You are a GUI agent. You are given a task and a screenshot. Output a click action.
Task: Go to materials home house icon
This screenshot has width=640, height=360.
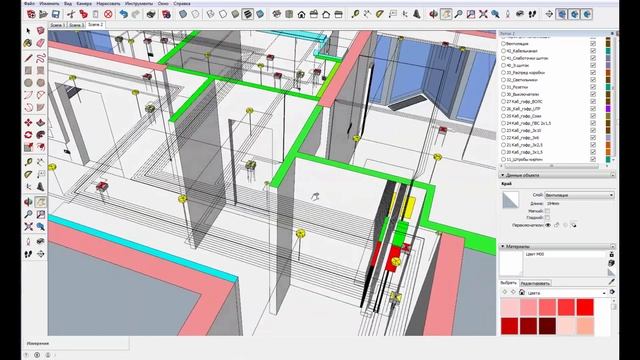[522, 292]
